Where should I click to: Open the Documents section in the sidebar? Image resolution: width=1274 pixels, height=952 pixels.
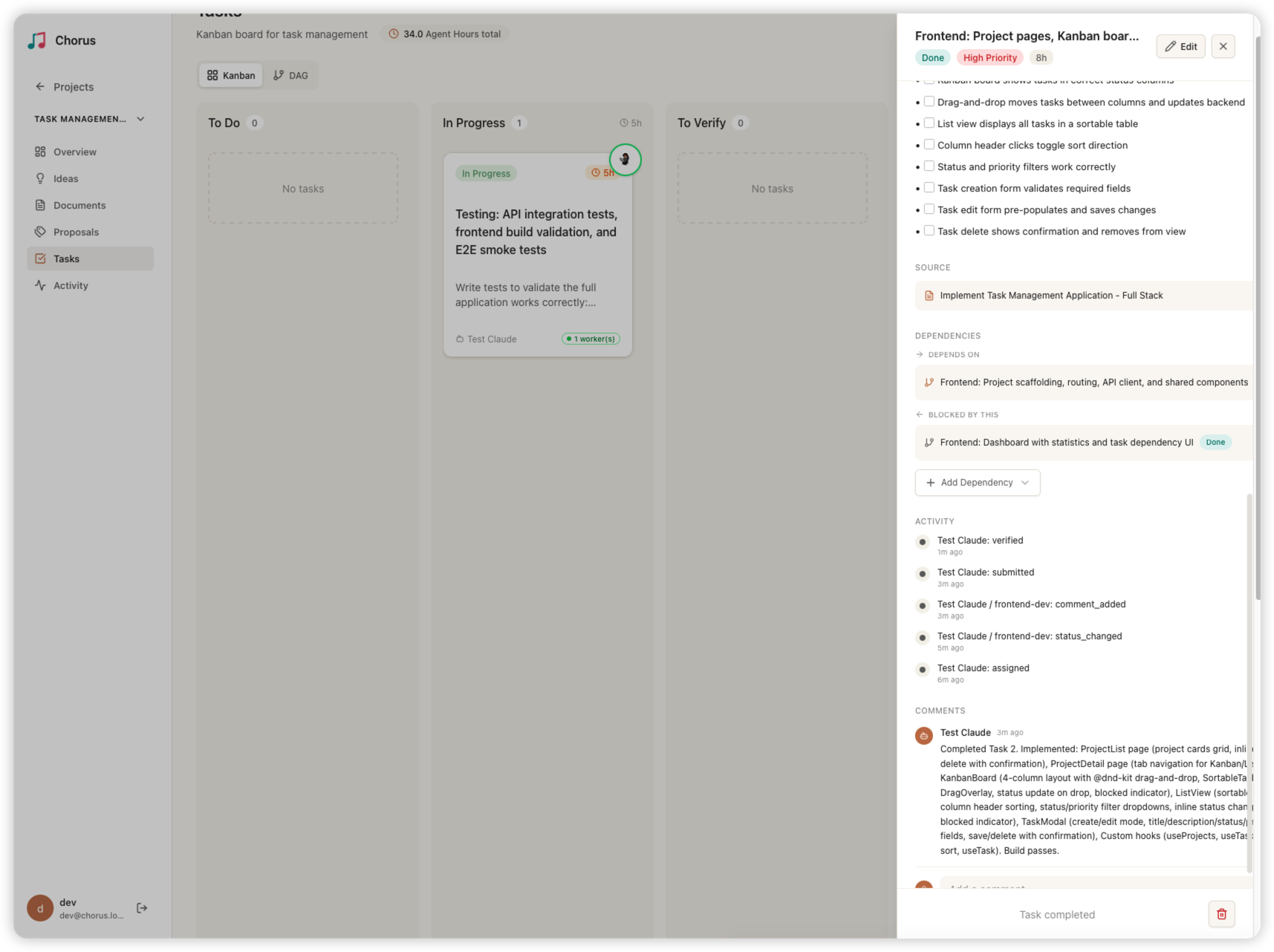[x=79, y=205]
